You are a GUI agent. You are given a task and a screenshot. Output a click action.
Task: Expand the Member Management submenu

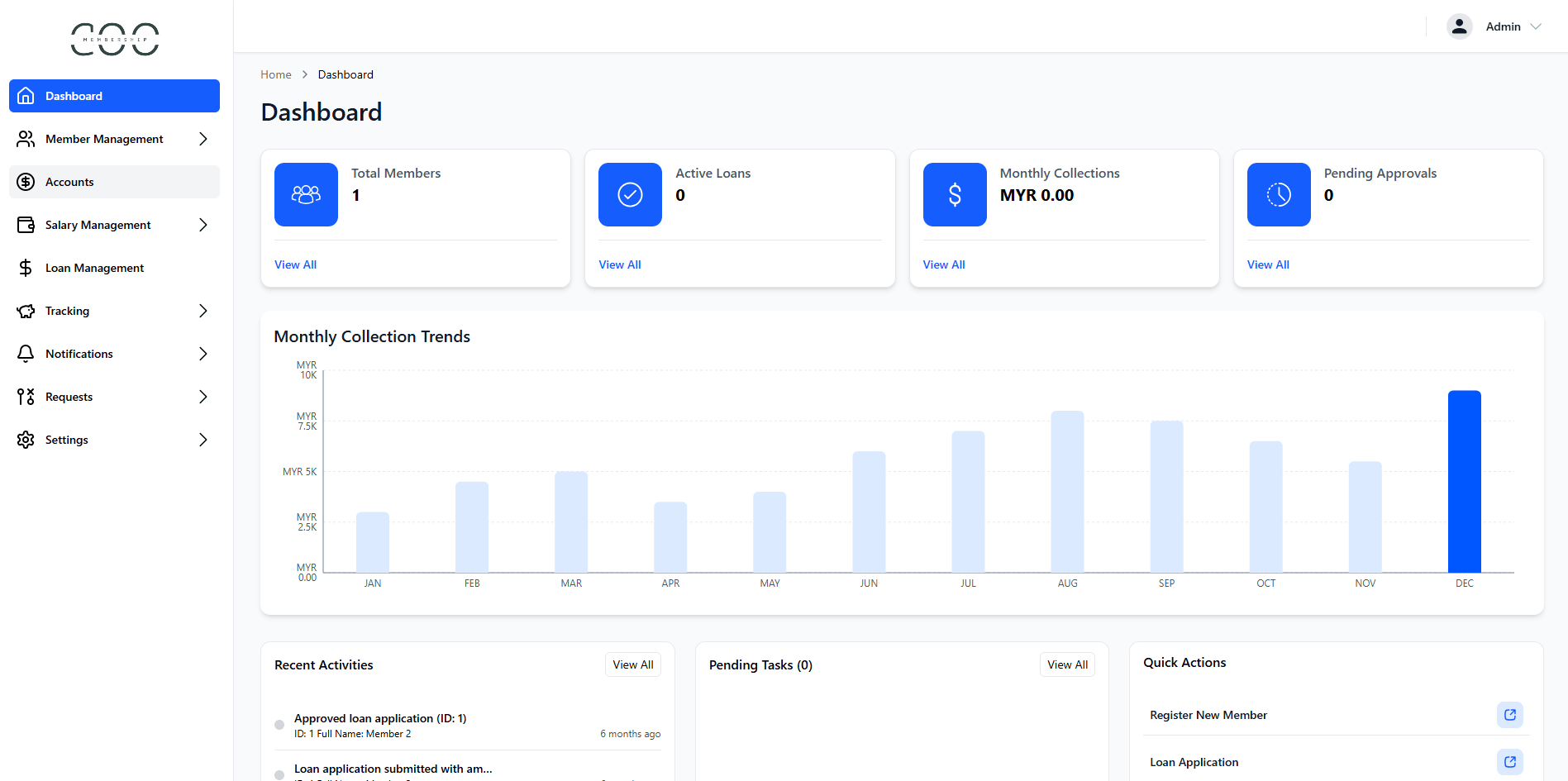click(203, 139)
